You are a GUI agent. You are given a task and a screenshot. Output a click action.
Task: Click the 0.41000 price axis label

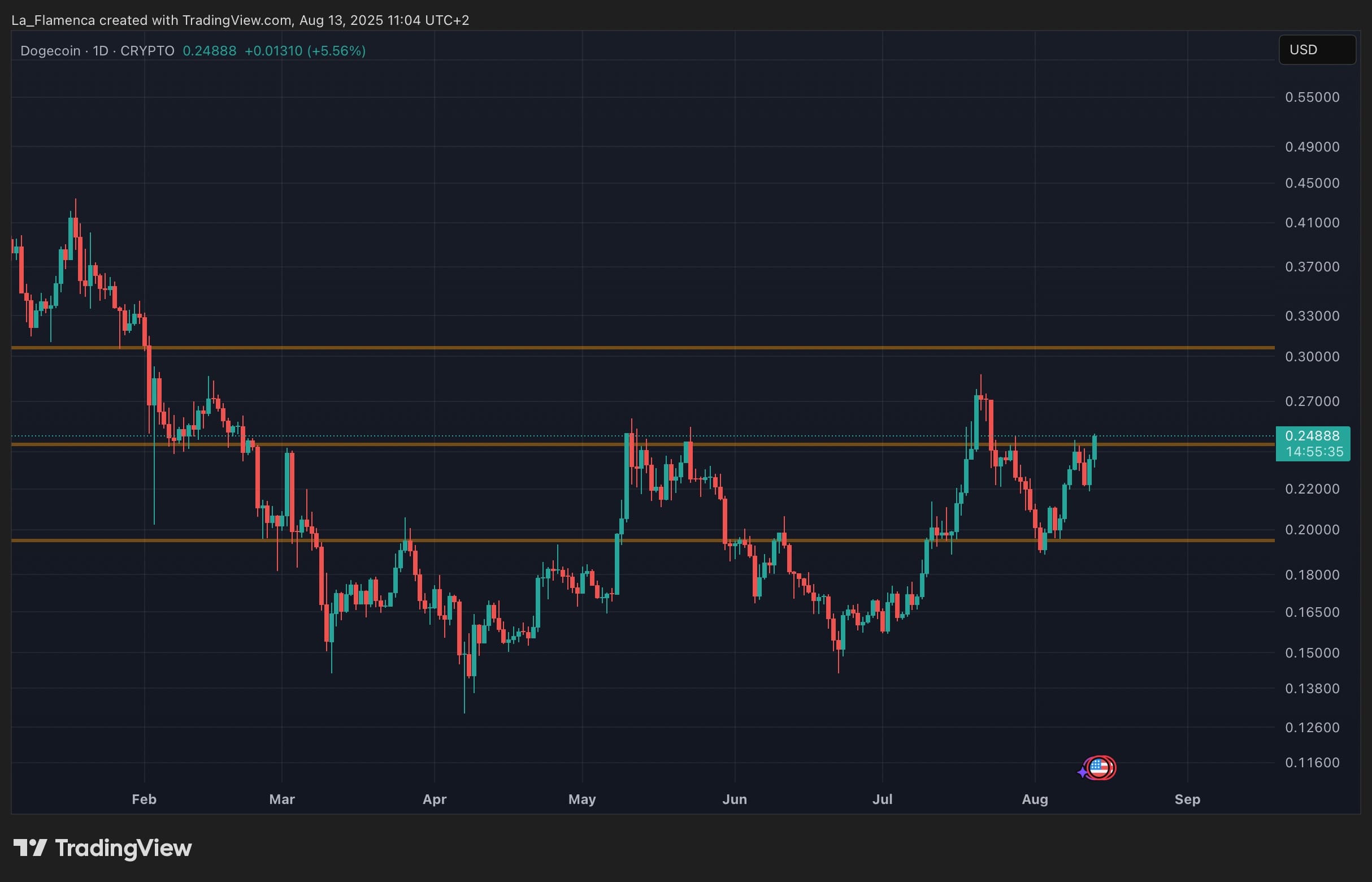pos(1313,222)
